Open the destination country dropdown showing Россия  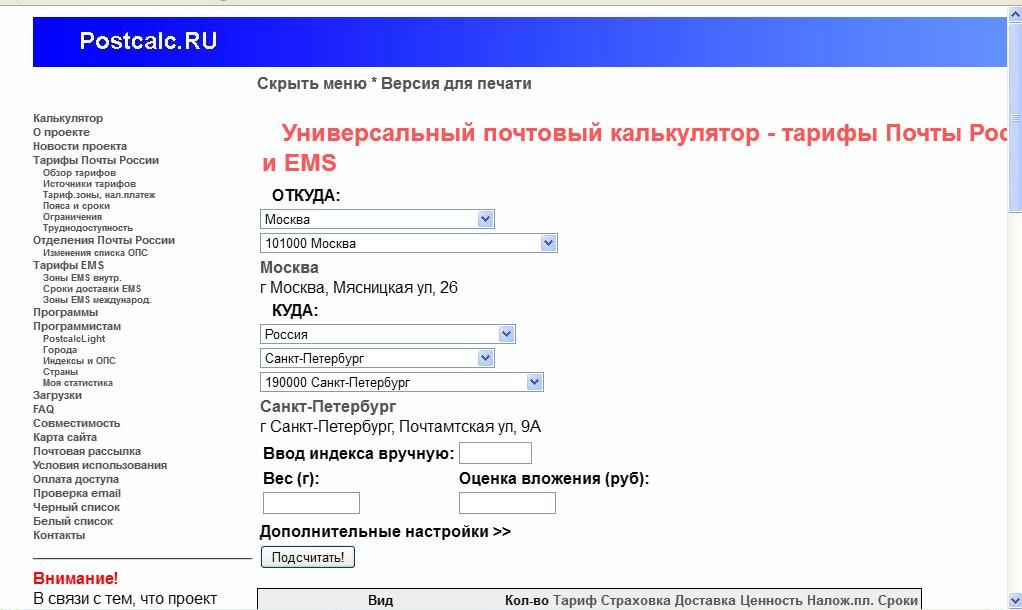click(x=387, y=334)
